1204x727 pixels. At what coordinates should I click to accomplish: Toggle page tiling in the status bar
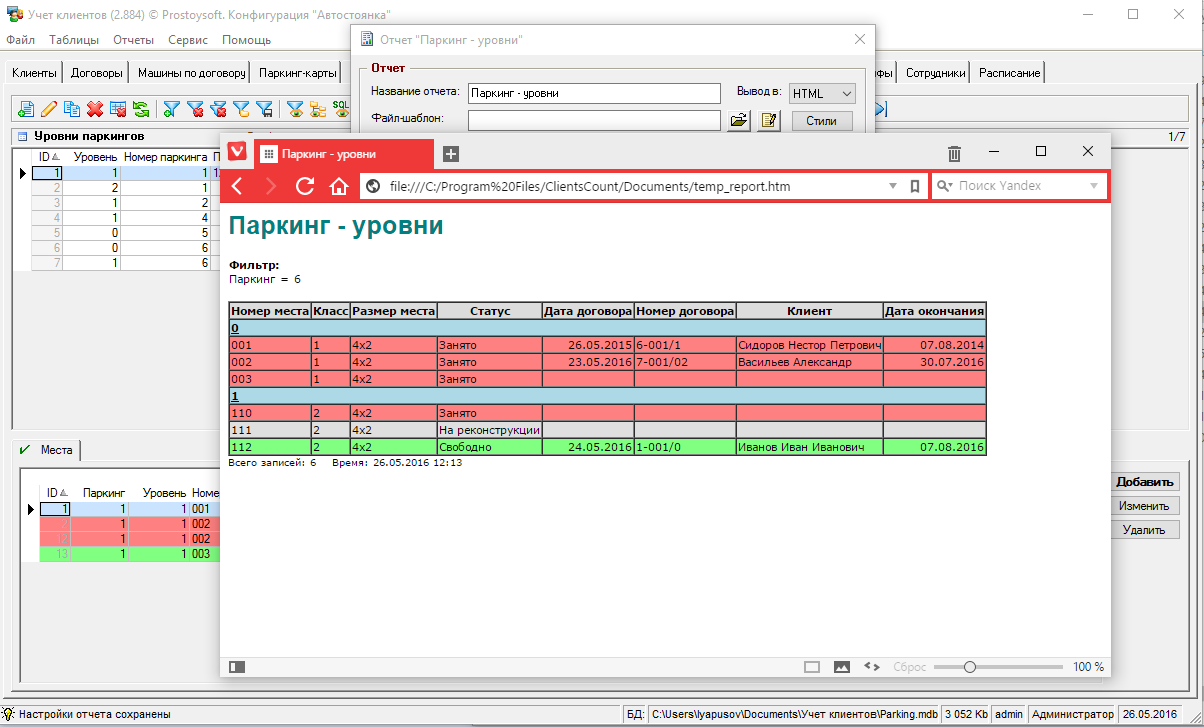pos(812,667)
